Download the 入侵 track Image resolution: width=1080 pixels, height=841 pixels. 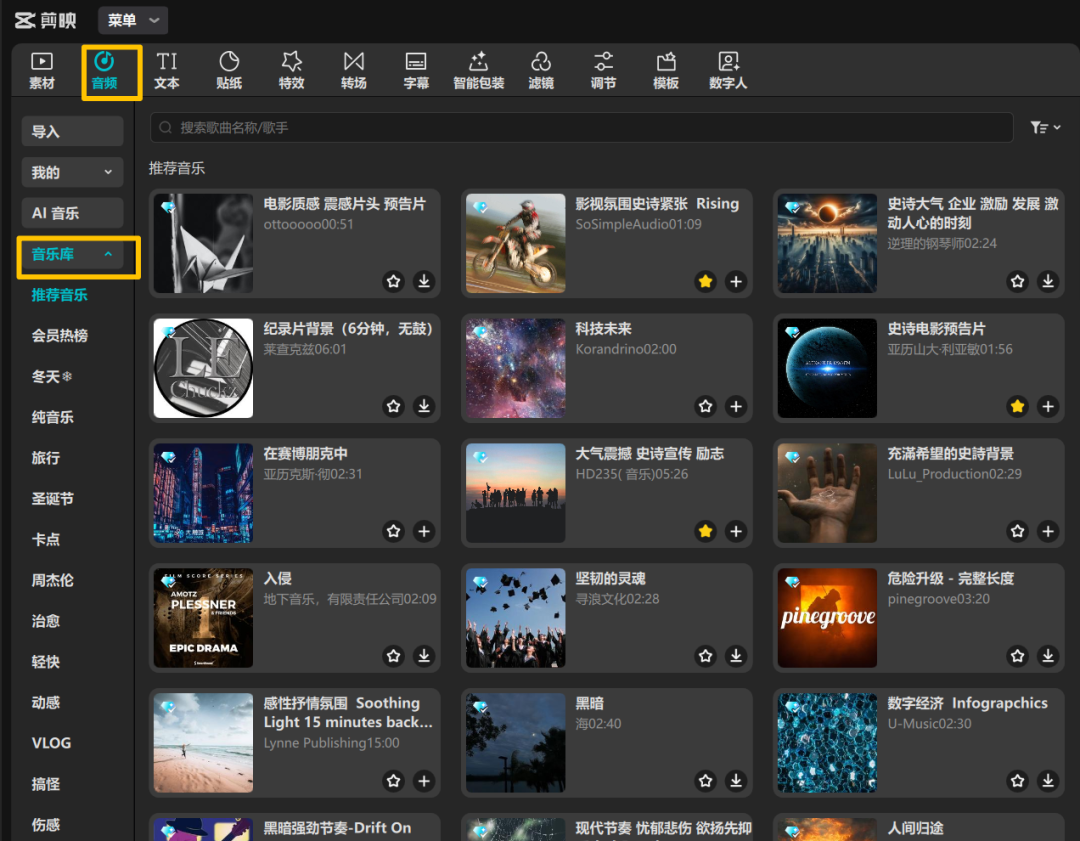pyautogui.click(x=424, y=656)
